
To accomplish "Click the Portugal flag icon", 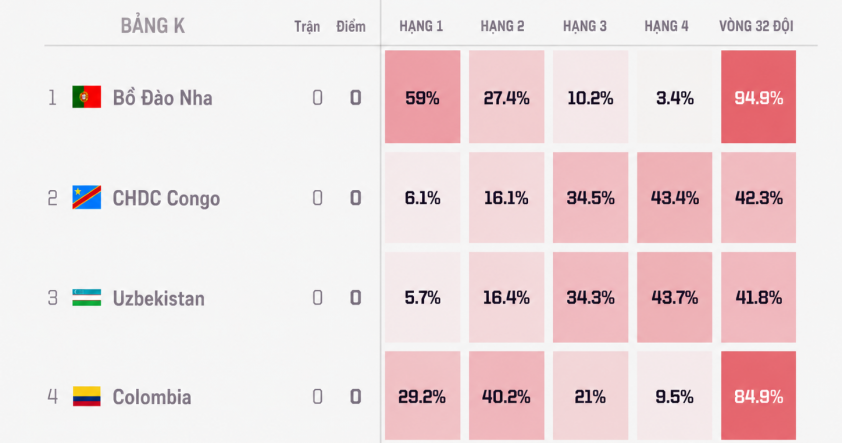I will click(86, 97).
